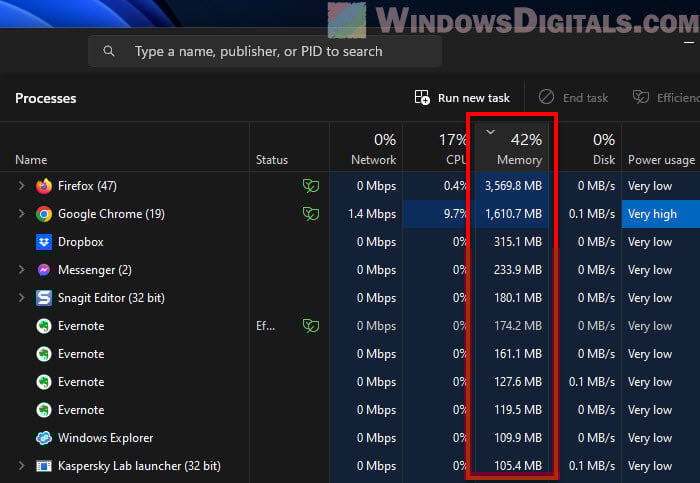This screenshot has height=483, width=700.
Task: Select Snagit Editor (32 bit) row name
Action: pyautogui.click(x=111, y=298)
